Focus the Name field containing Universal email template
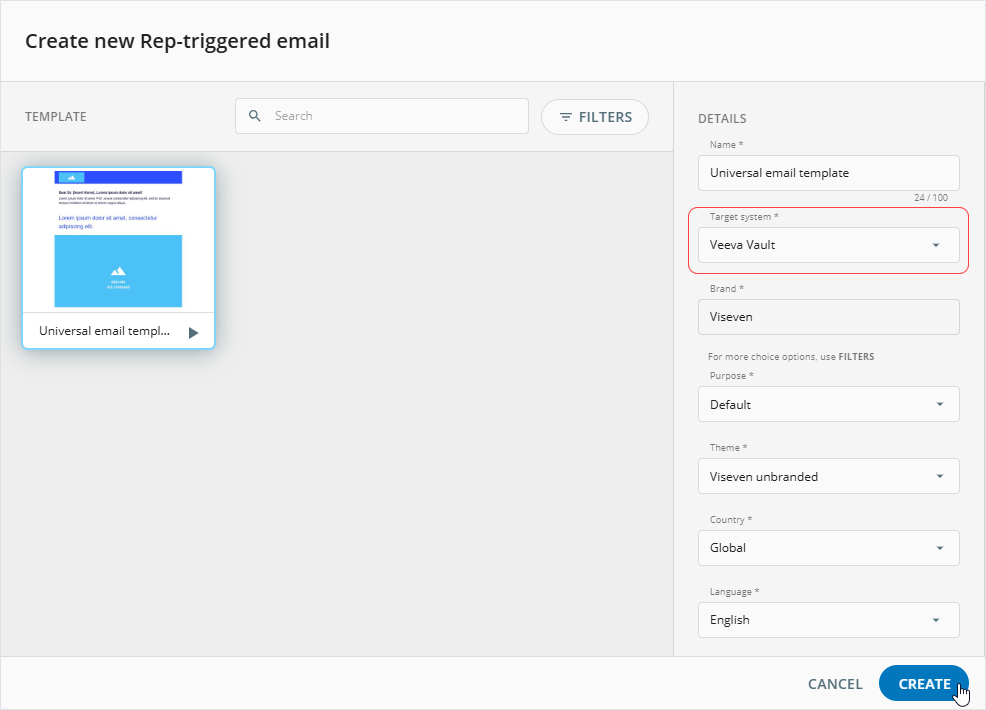Viewport: 986px width, 710px height. pyautogui.click(x=828, y=173)
